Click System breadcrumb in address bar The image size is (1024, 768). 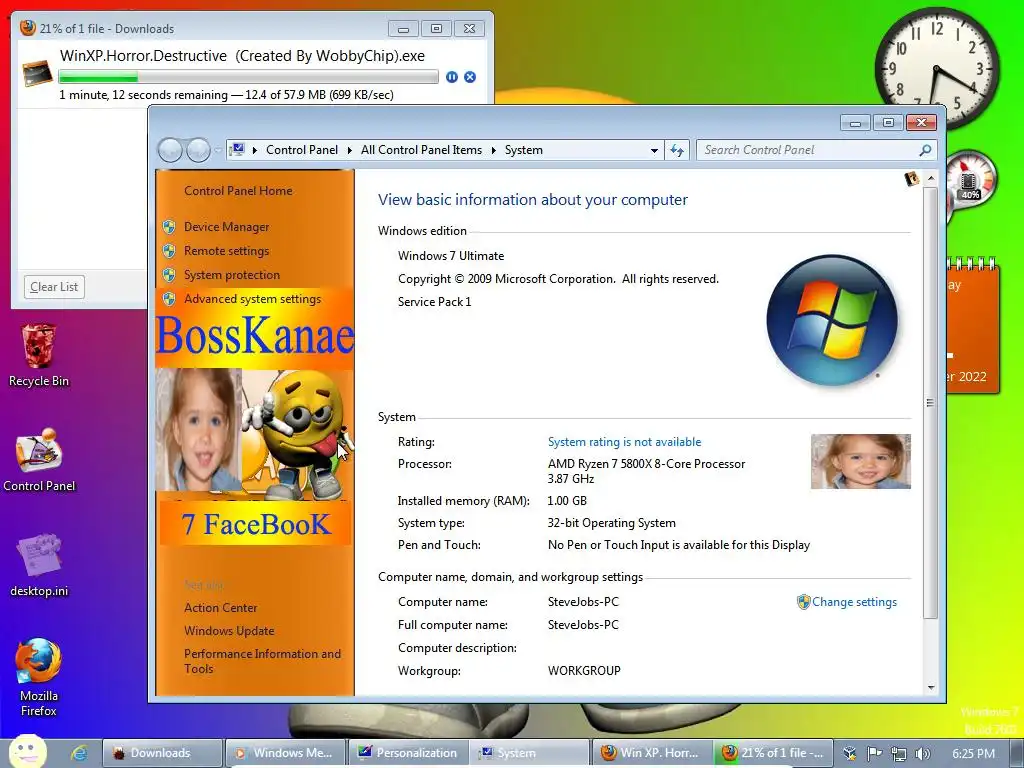tap(524, 150)
